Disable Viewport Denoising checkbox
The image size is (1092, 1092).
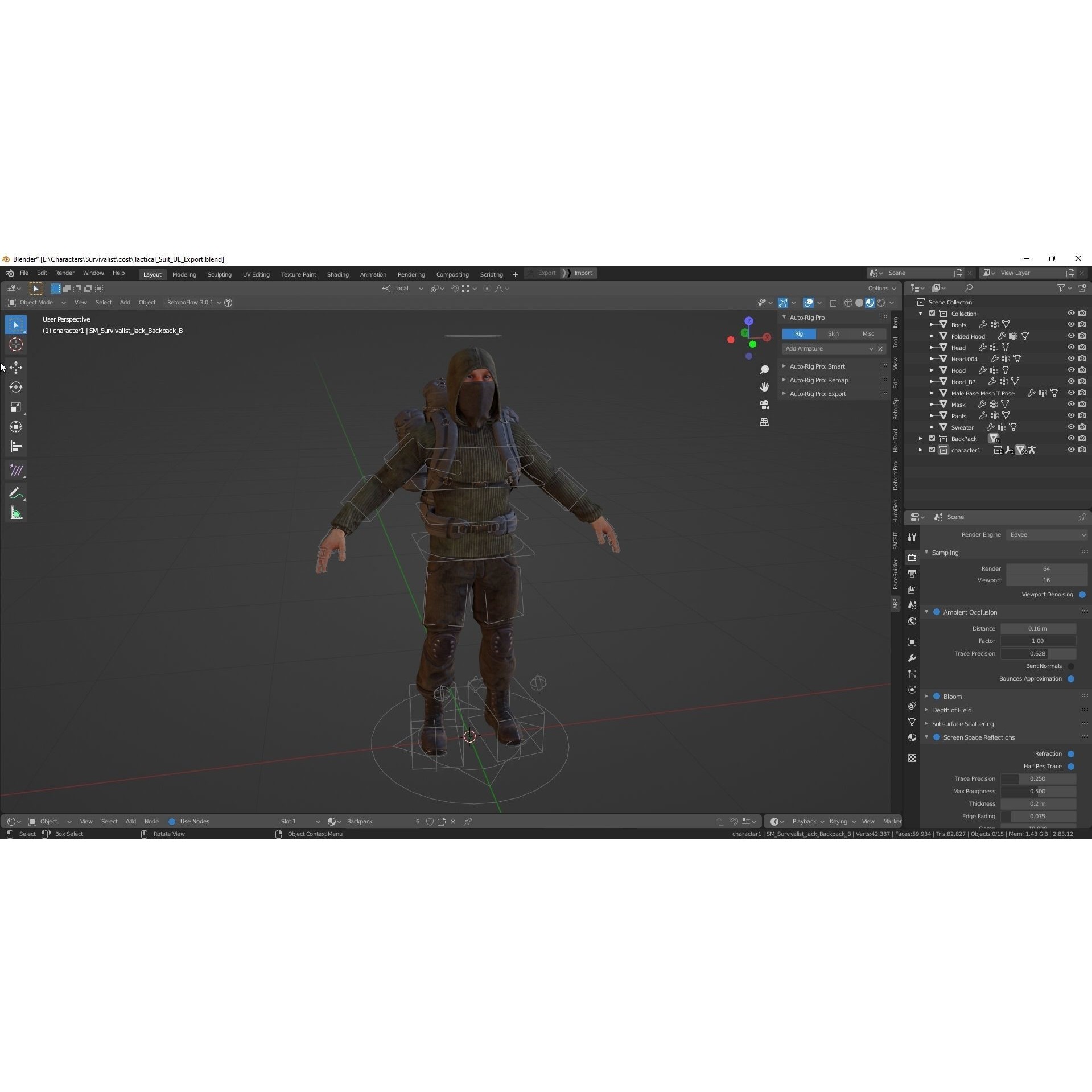pyautogui.click(x=1082, y=595)
